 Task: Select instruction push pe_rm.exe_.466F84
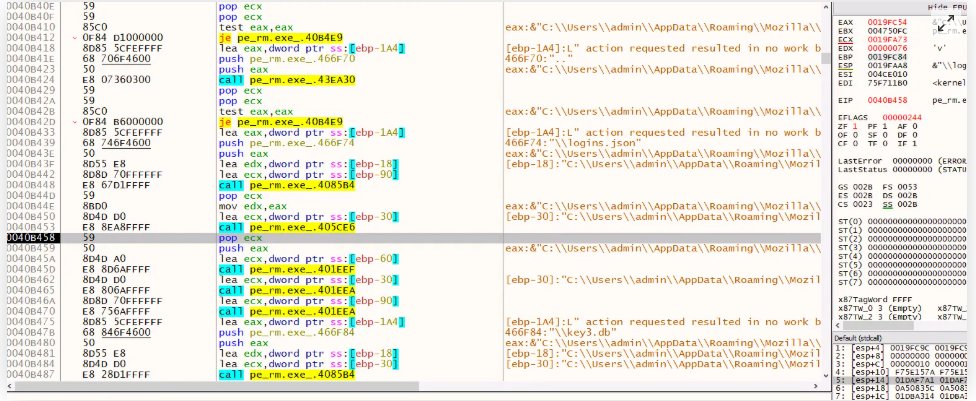coord(287,333)
